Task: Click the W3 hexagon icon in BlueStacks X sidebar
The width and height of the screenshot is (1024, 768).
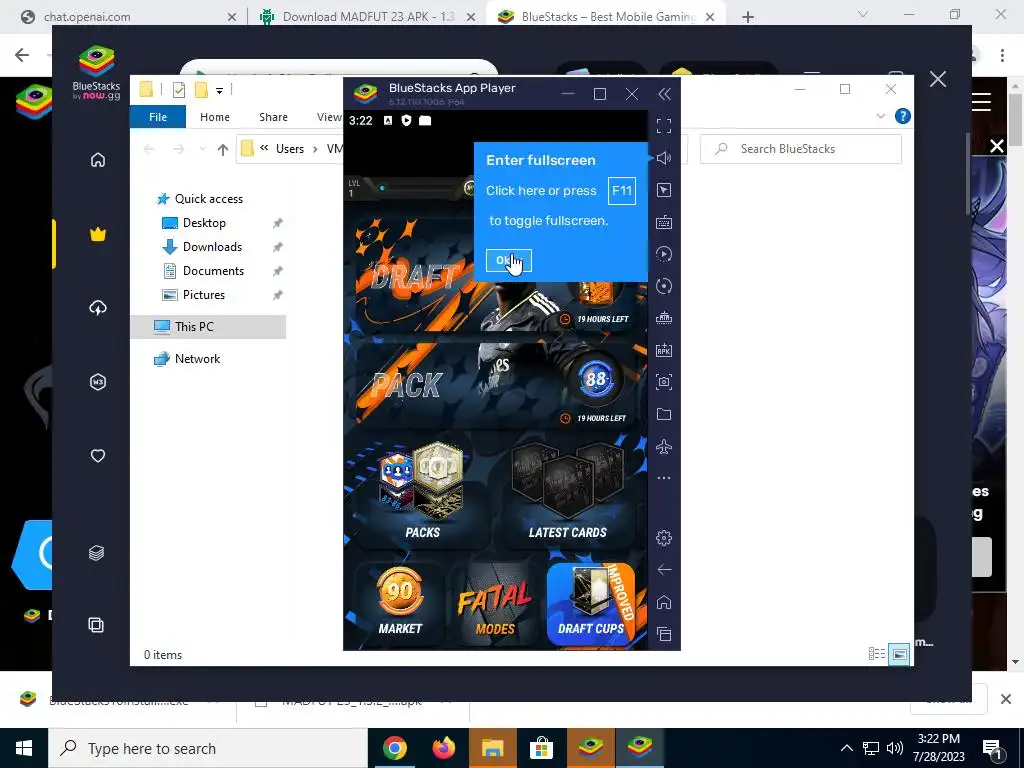Action: 98,382
